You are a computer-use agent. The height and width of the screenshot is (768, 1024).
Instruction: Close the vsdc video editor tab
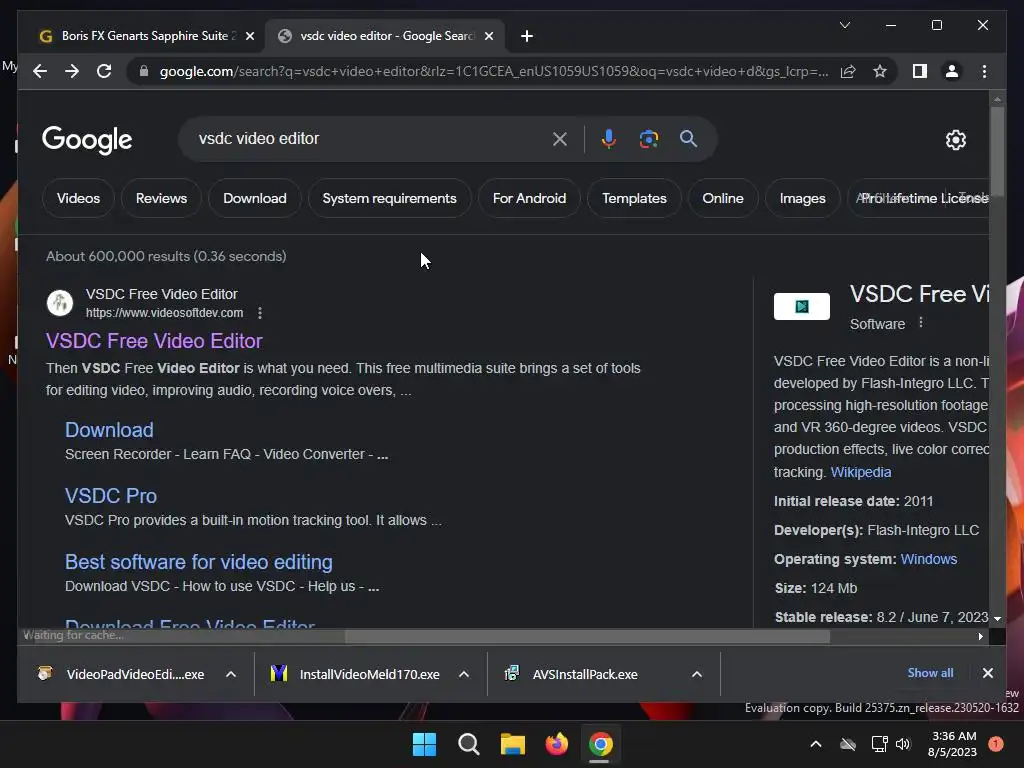click(x=488, y=36)
